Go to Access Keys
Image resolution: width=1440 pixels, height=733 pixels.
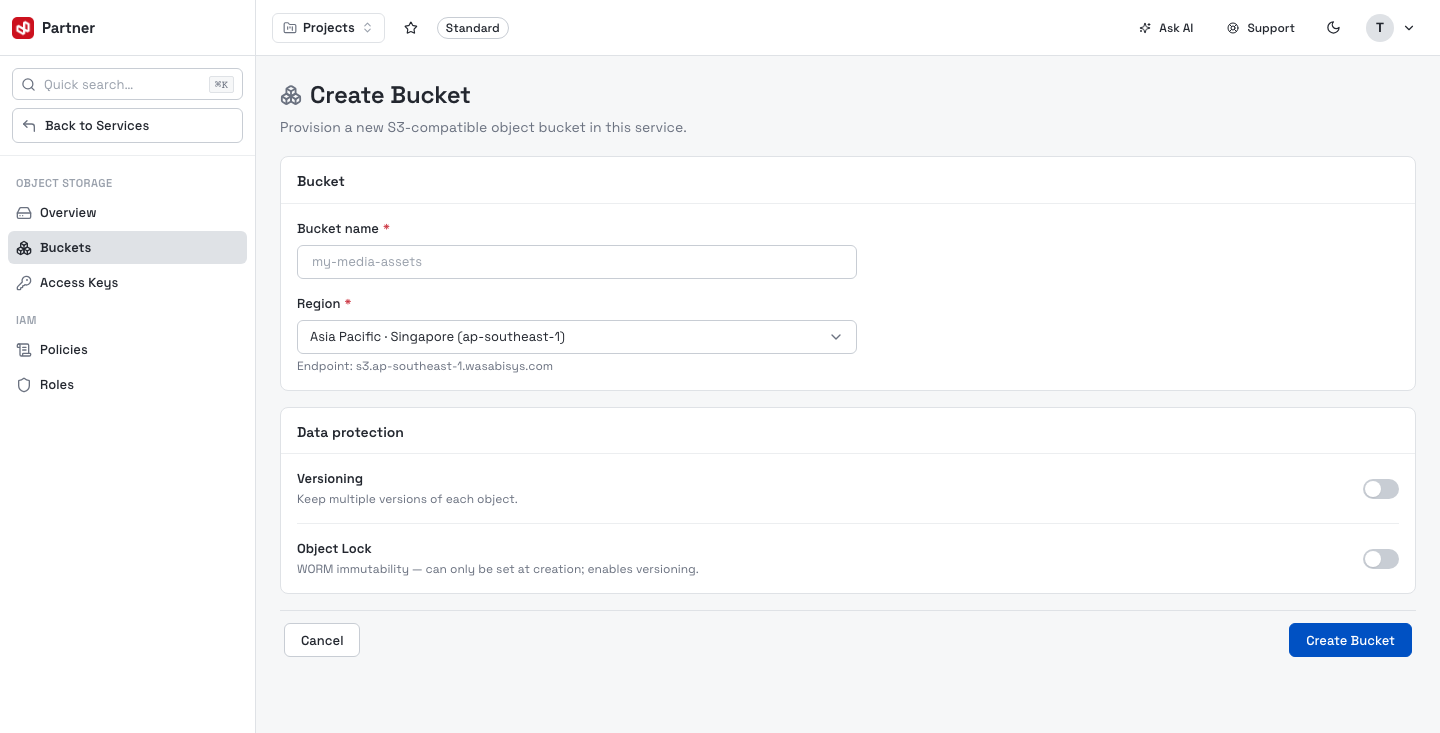(127, 283)
